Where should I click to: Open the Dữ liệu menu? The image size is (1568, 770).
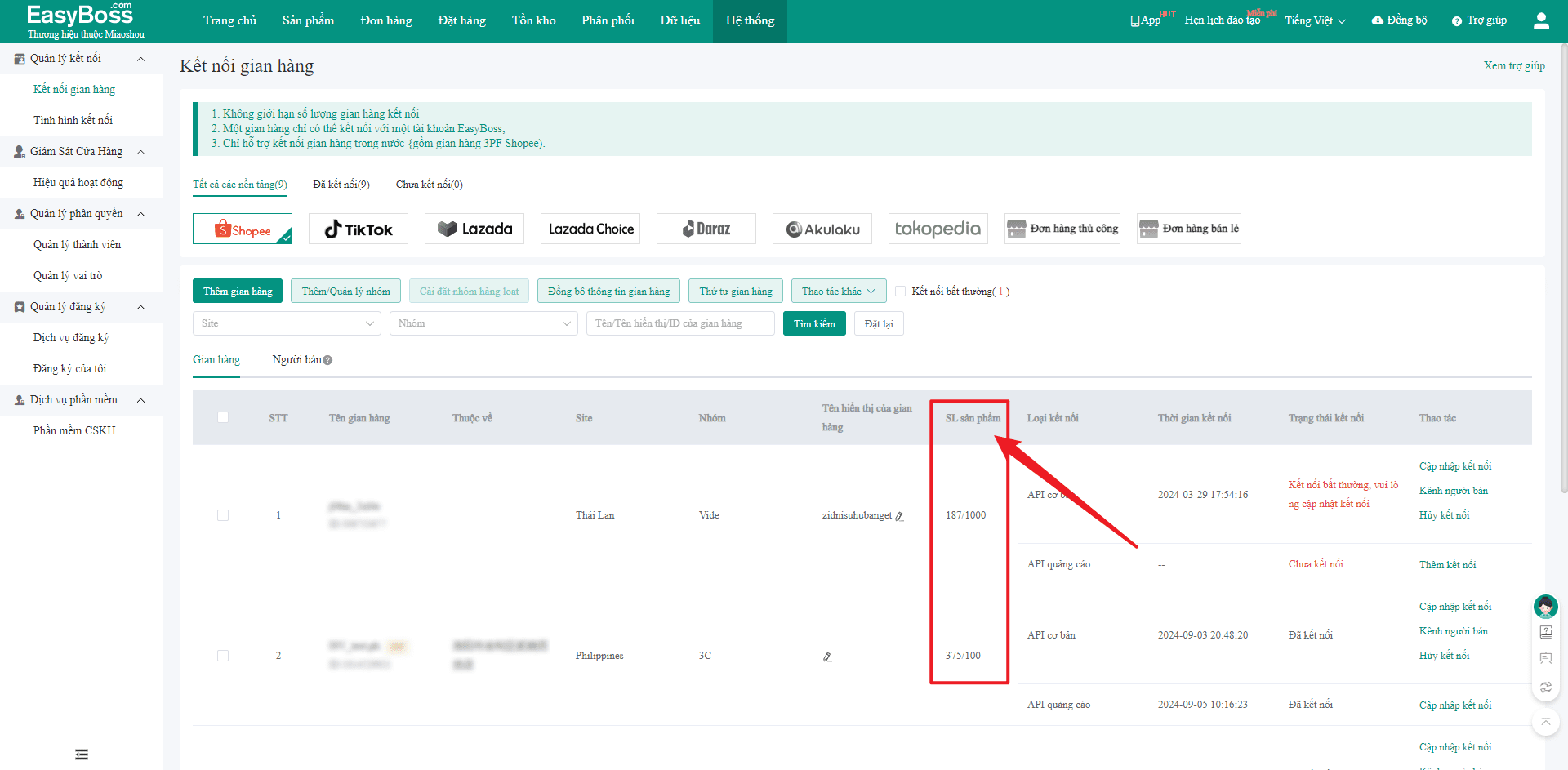click(679, 20)
